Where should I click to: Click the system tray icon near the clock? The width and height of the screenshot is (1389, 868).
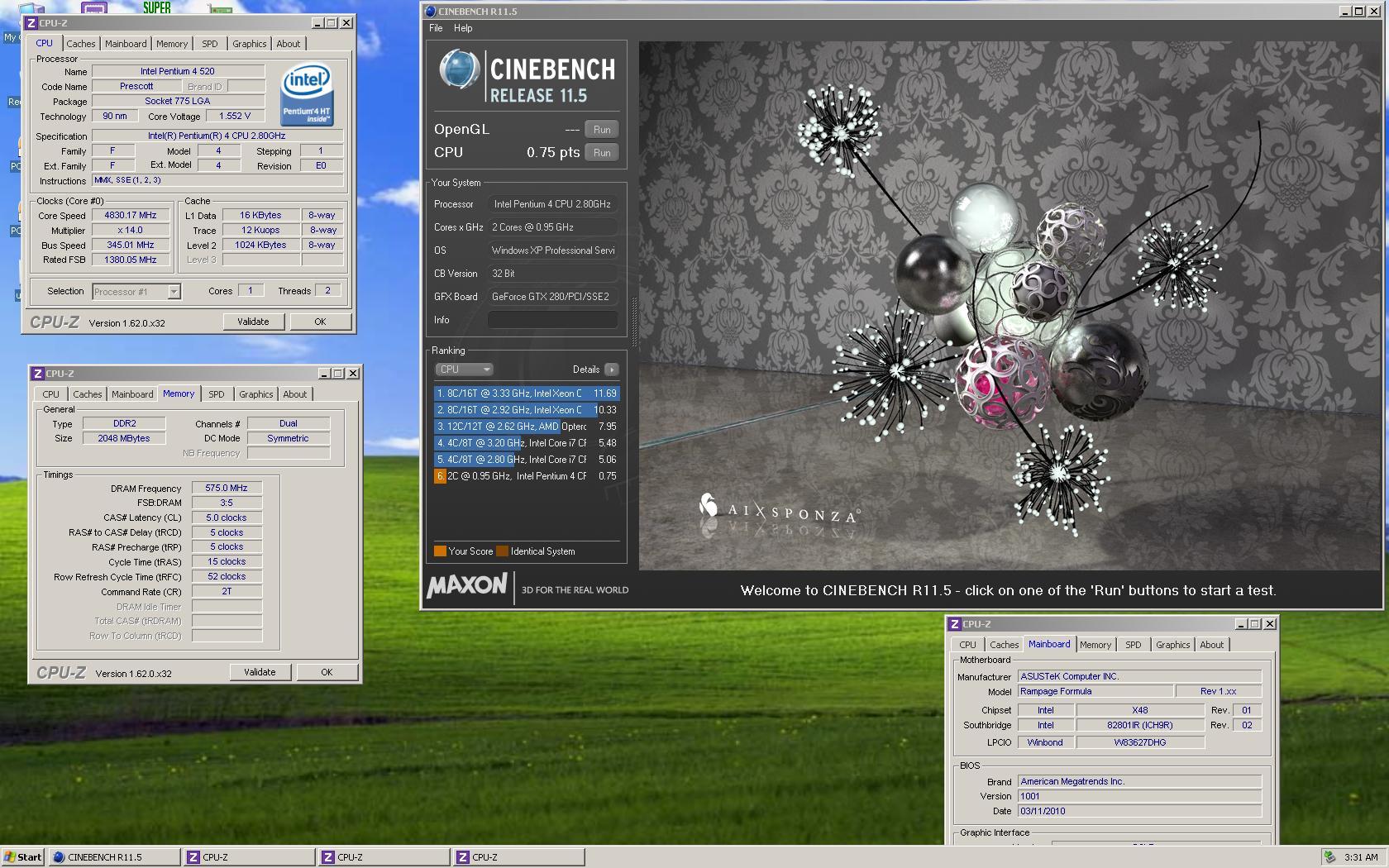(1329, 857)
